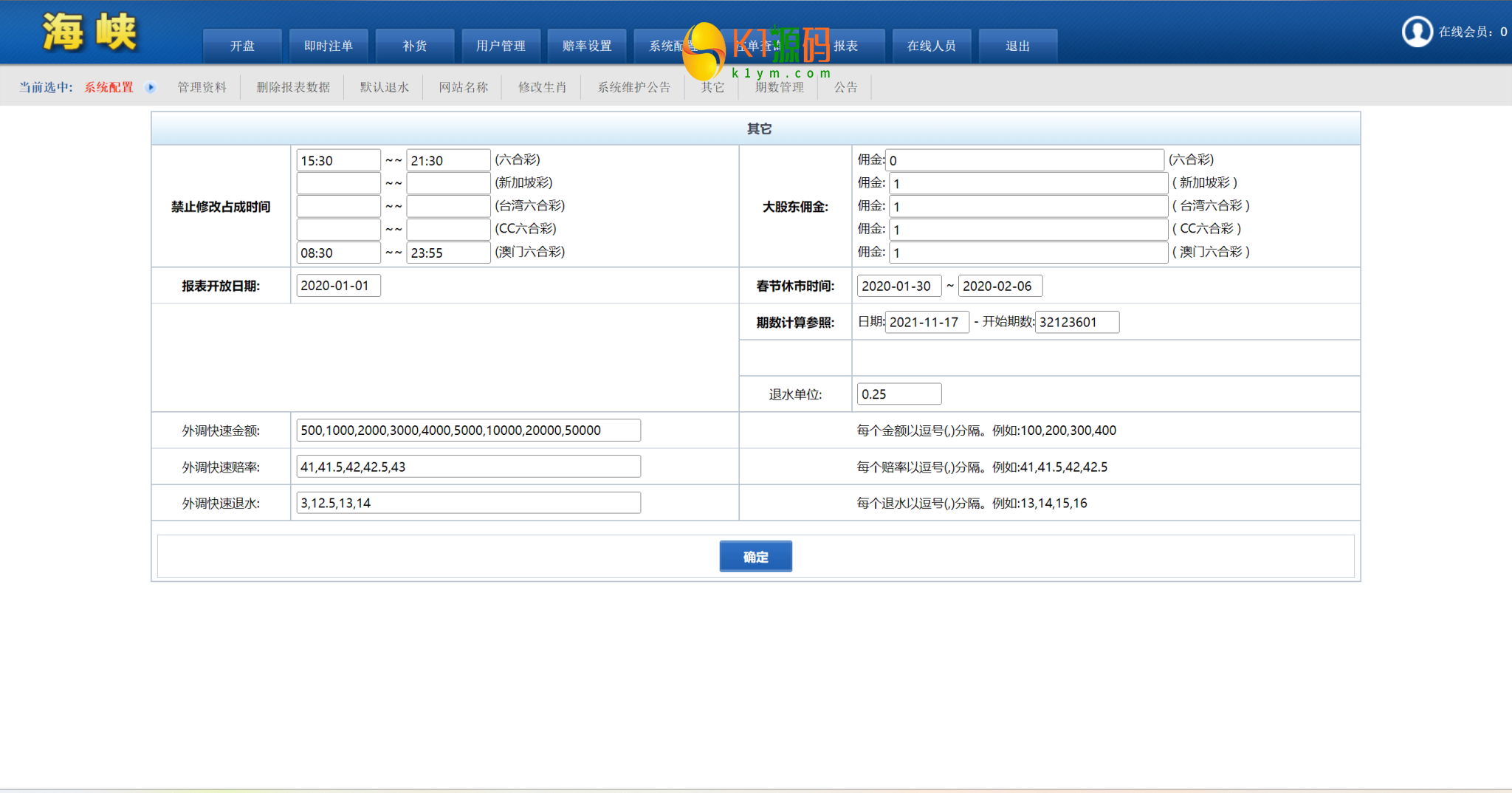Click the 报表开放日期 date field

click(338, 286)
